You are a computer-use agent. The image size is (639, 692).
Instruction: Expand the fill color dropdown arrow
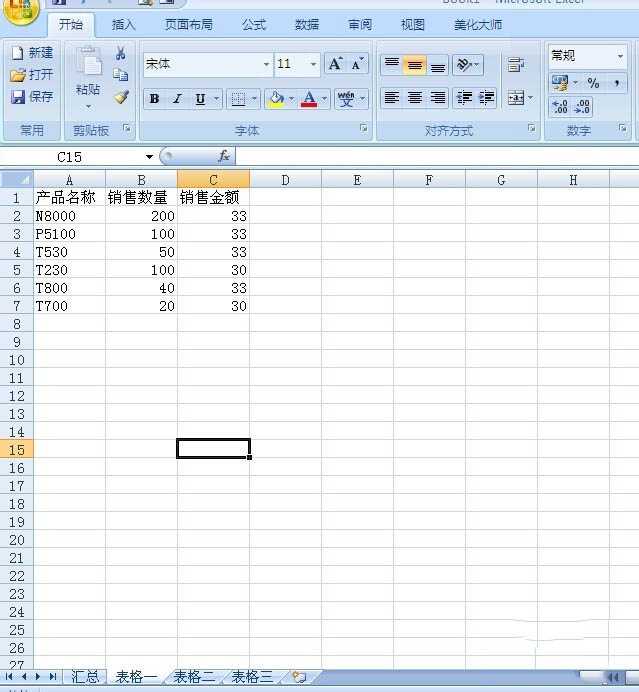pyautogui.click(x=291, y=98)
